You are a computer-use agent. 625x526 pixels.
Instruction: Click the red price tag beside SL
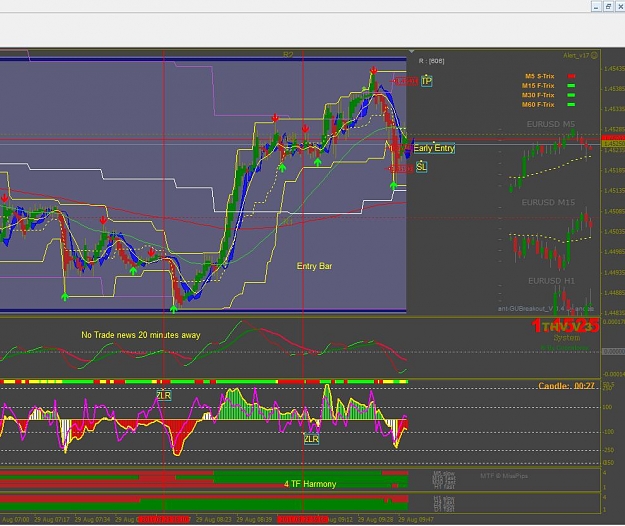399,169
